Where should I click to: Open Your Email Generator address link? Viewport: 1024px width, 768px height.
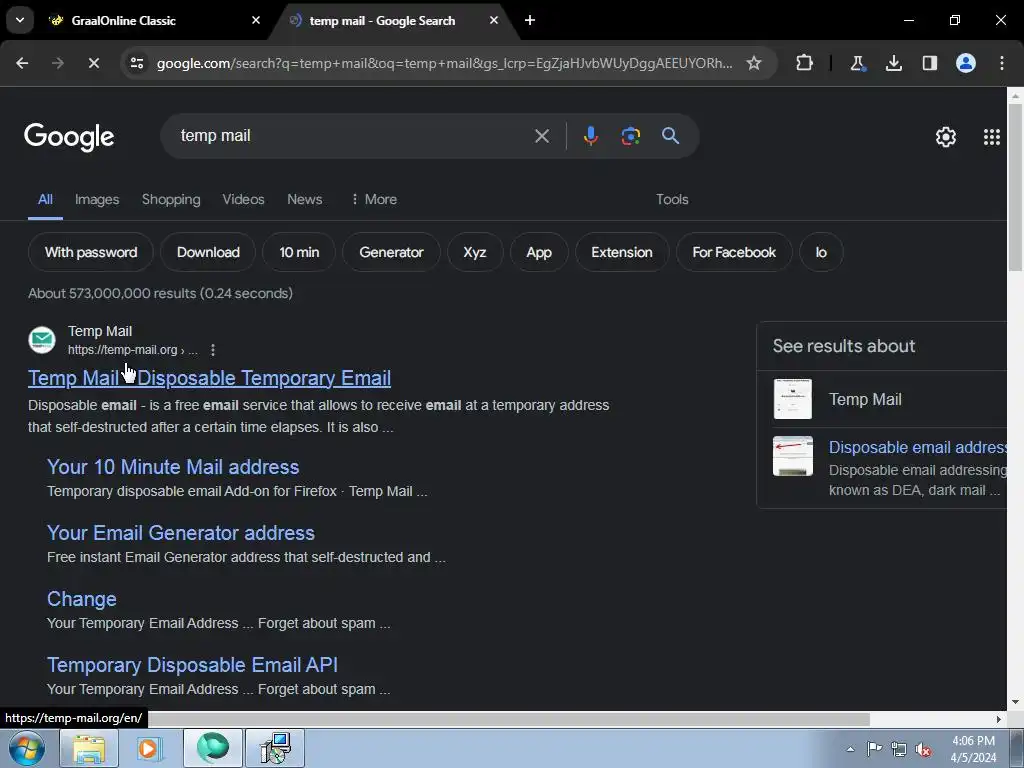tap(181, 533)
